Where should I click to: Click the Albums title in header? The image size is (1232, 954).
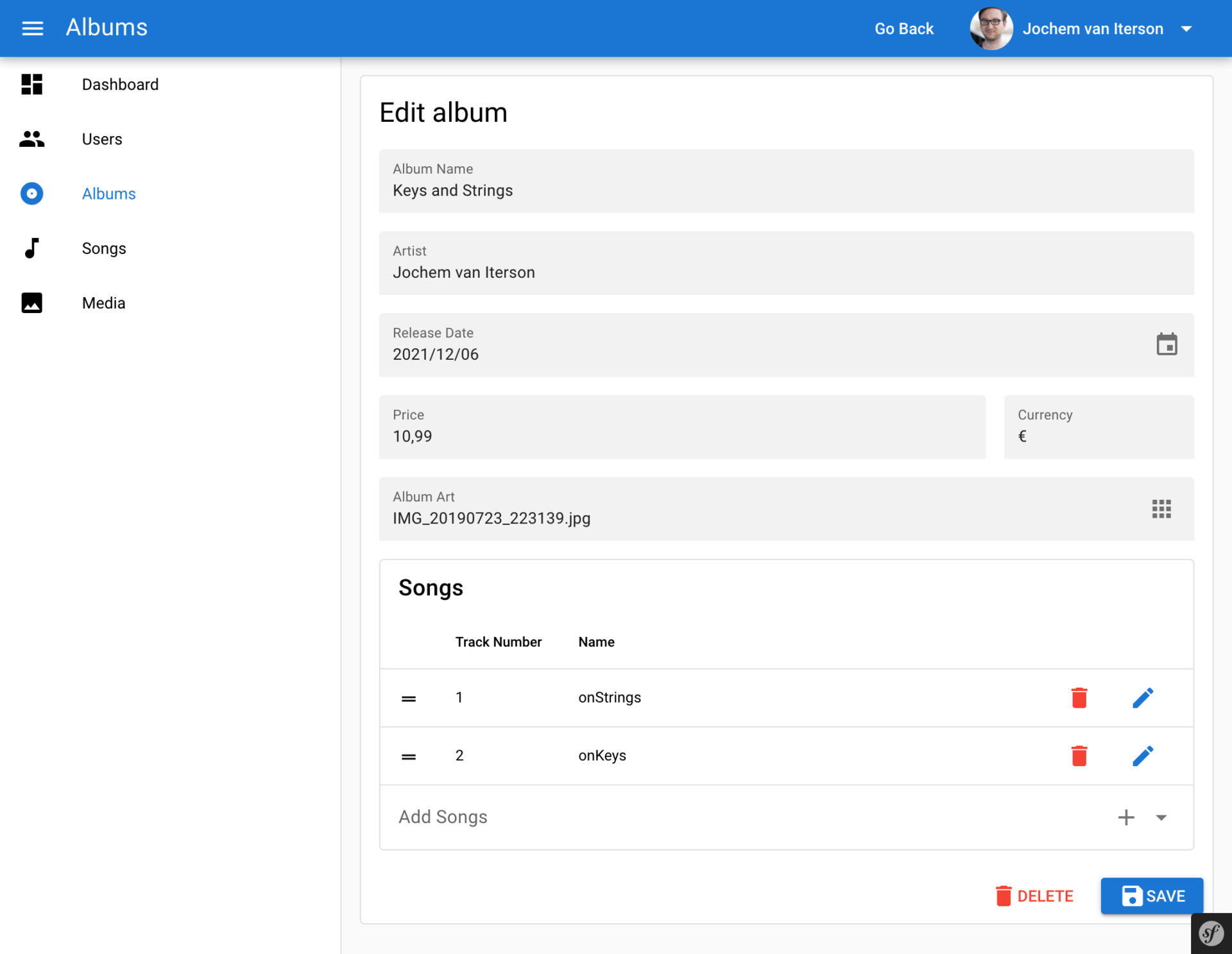tap(107, 28)
